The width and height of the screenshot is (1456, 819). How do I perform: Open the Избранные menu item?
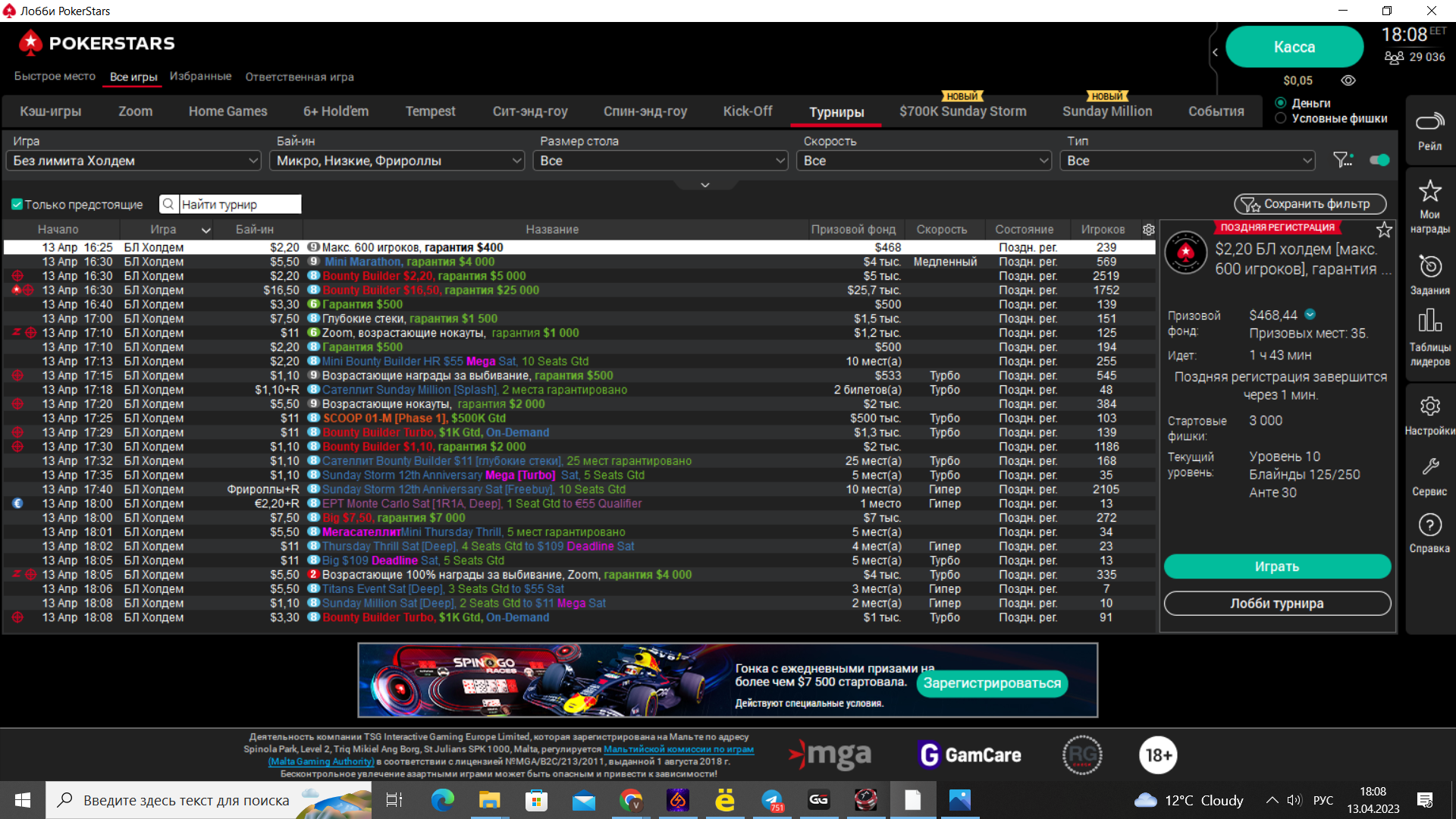200,77
